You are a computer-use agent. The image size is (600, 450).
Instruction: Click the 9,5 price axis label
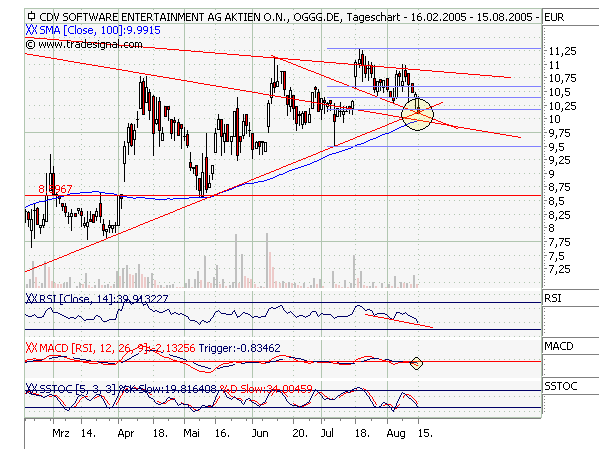click(556, 147)
